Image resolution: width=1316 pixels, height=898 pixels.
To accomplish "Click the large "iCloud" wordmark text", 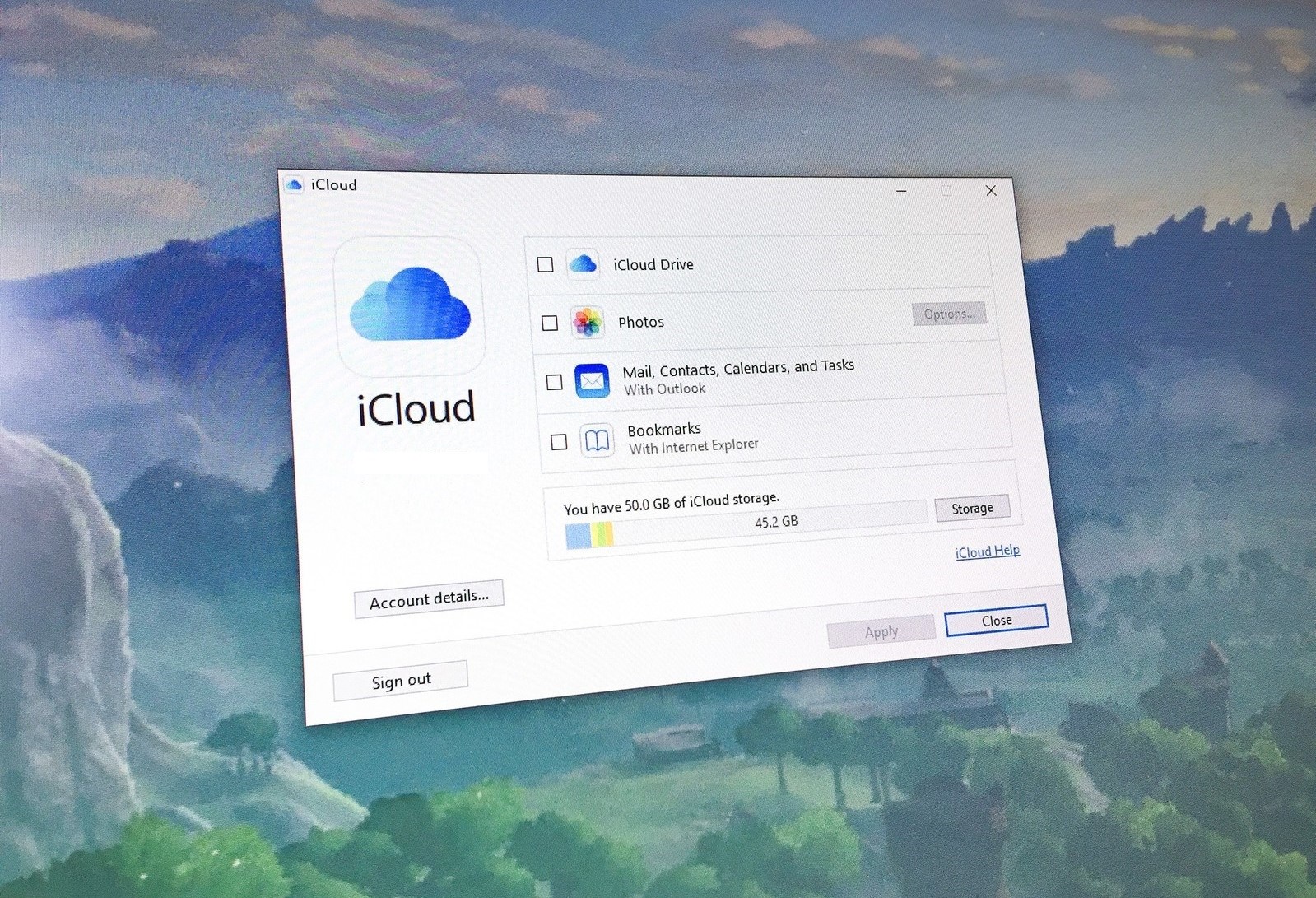I will click(416, 407).
